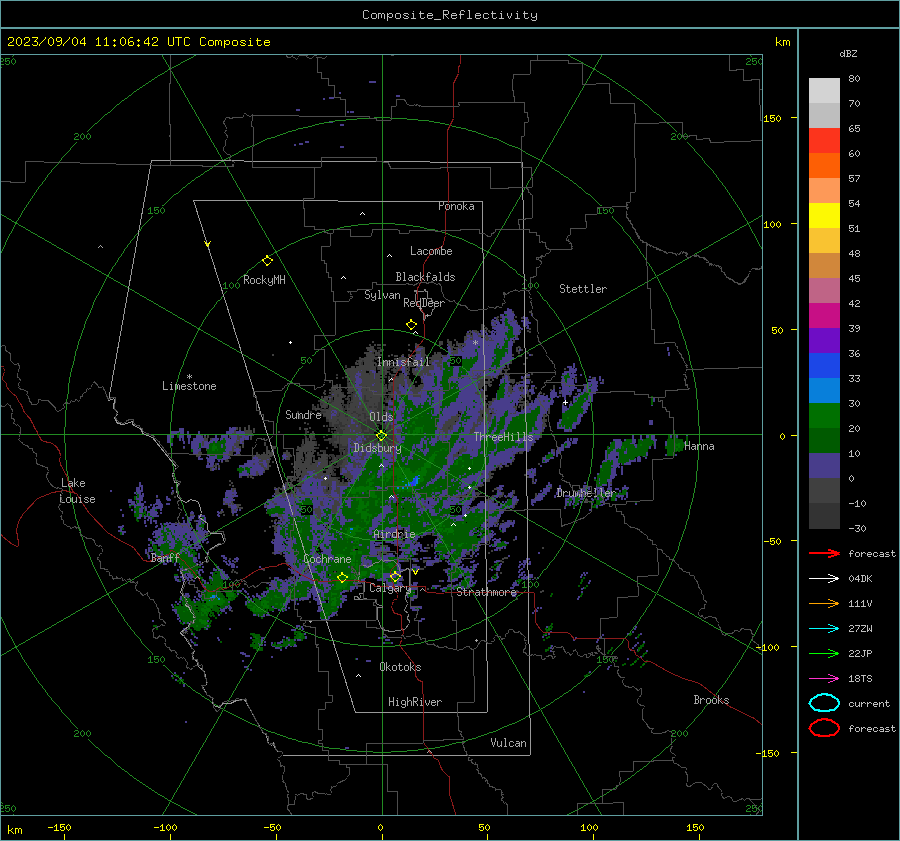Click the Drumheller label

tap(586, 493)
